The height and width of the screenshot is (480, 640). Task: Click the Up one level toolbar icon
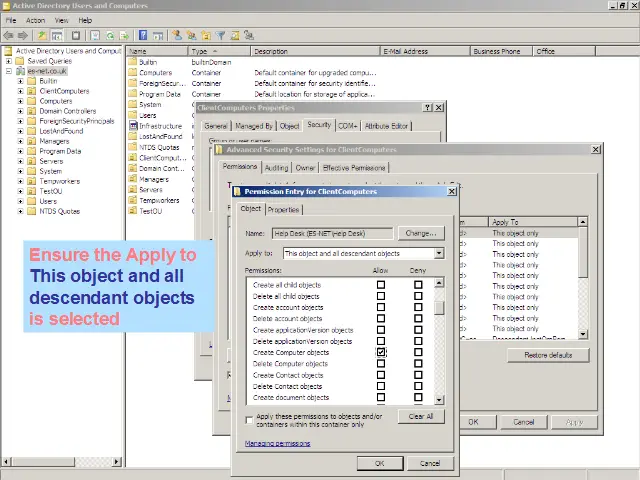tap(41, 35)
